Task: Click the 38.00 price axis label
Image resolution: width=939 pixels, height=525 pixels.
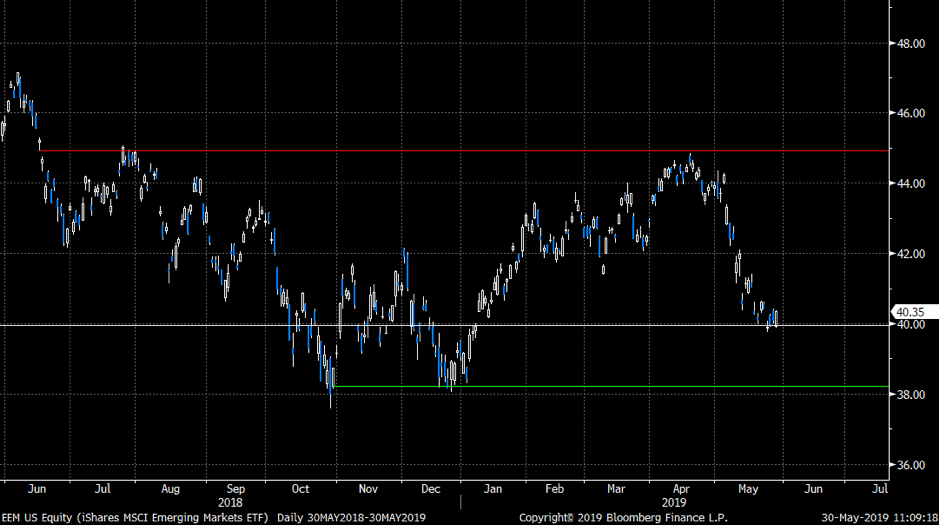Action: tap(911, 394)
